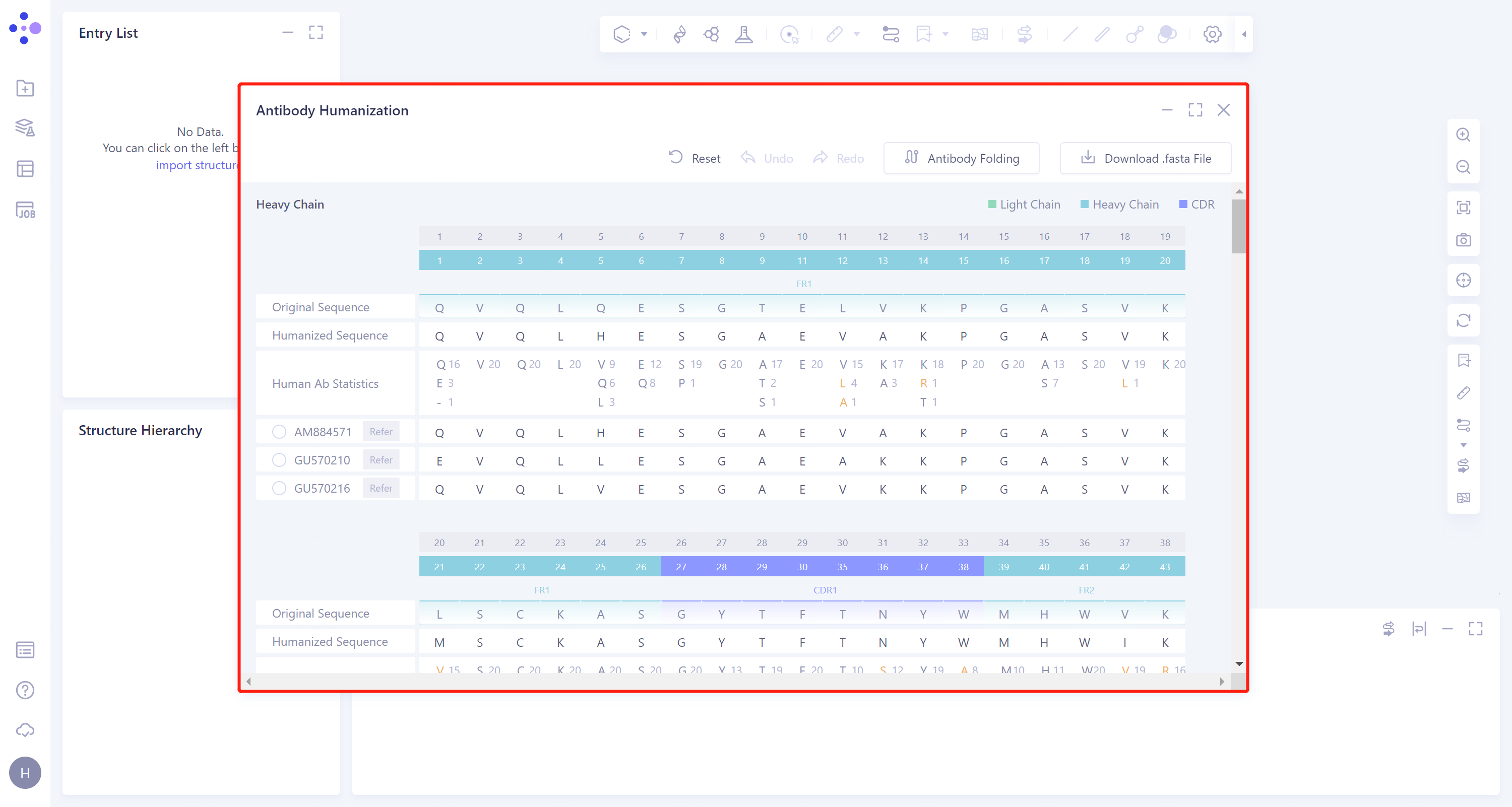
Task: Click the flask tool icon
Action: (744, 34)
